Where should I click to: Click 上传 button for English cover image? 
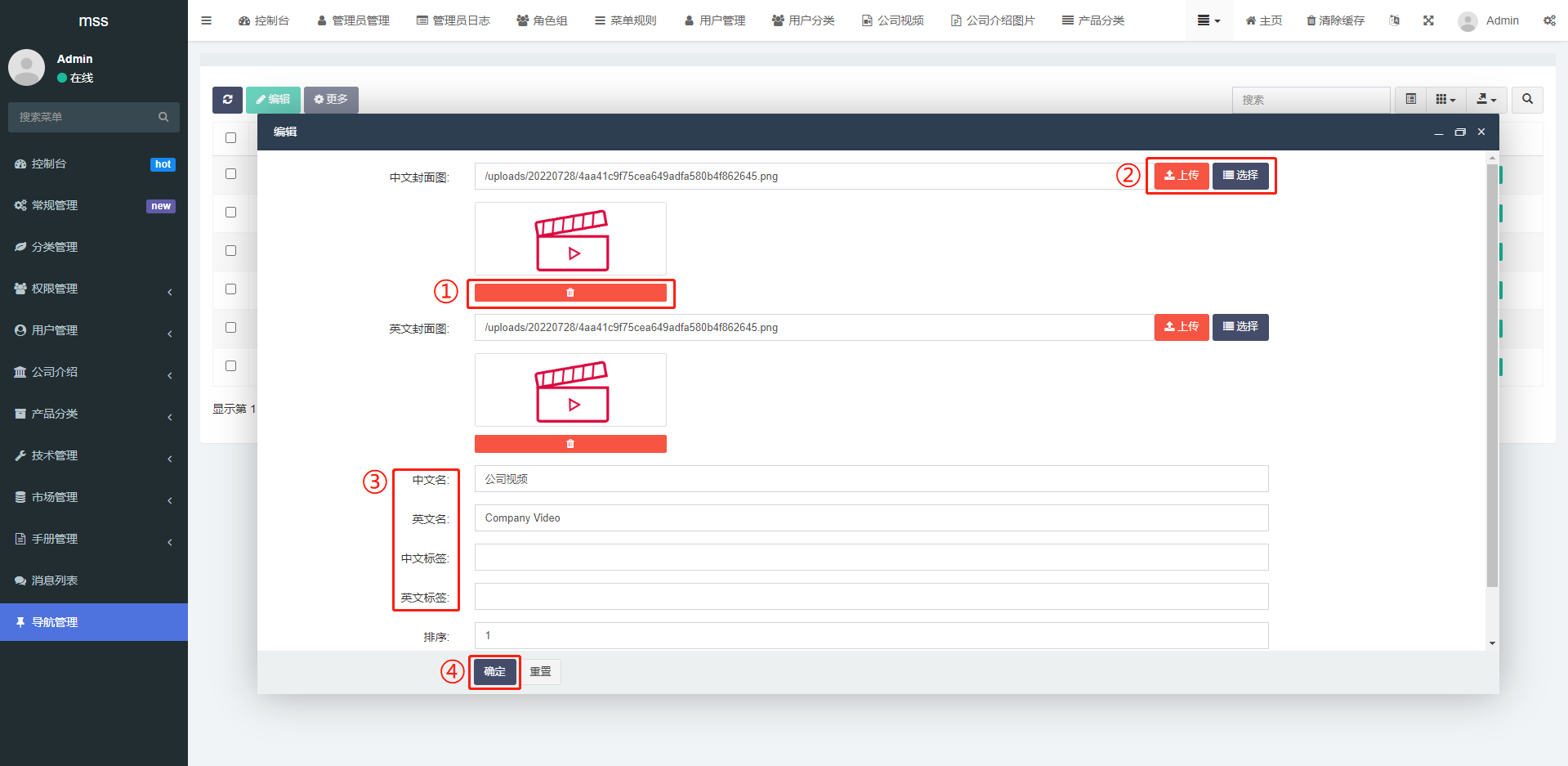tap(1182, 327)
